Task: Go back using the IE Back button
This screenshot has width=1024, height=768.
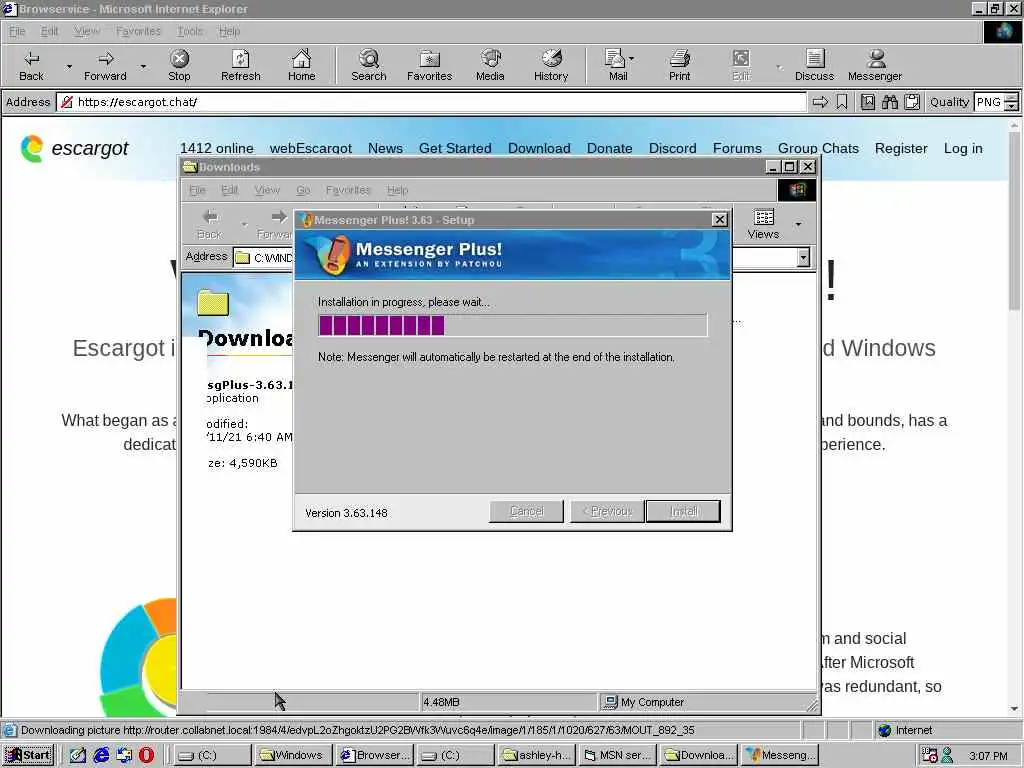Action: pyautogui.click(x=31, y=65)
